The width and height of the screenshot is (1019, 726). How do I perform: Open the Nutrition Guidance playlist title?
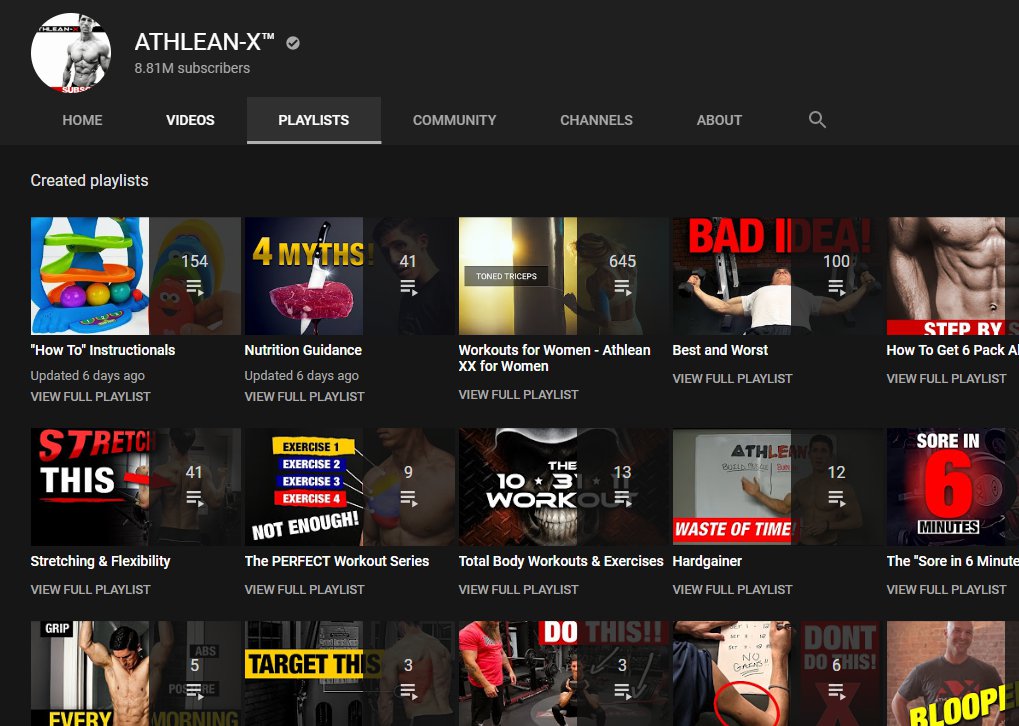coord(303,350)
